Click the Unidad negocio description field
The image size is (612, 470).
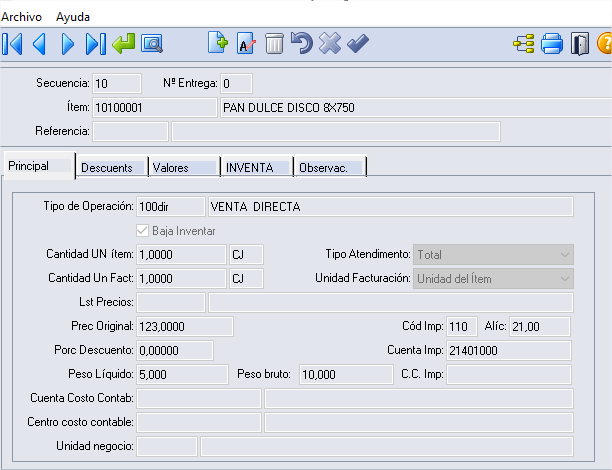click(387, 446)
